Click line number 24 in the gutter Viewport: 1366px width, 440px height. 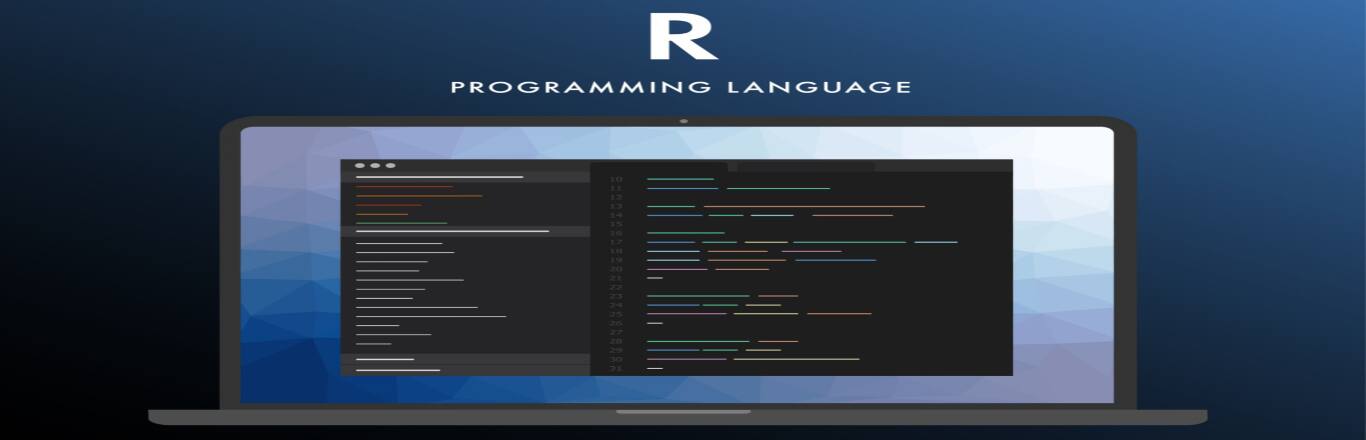[615, 305]
